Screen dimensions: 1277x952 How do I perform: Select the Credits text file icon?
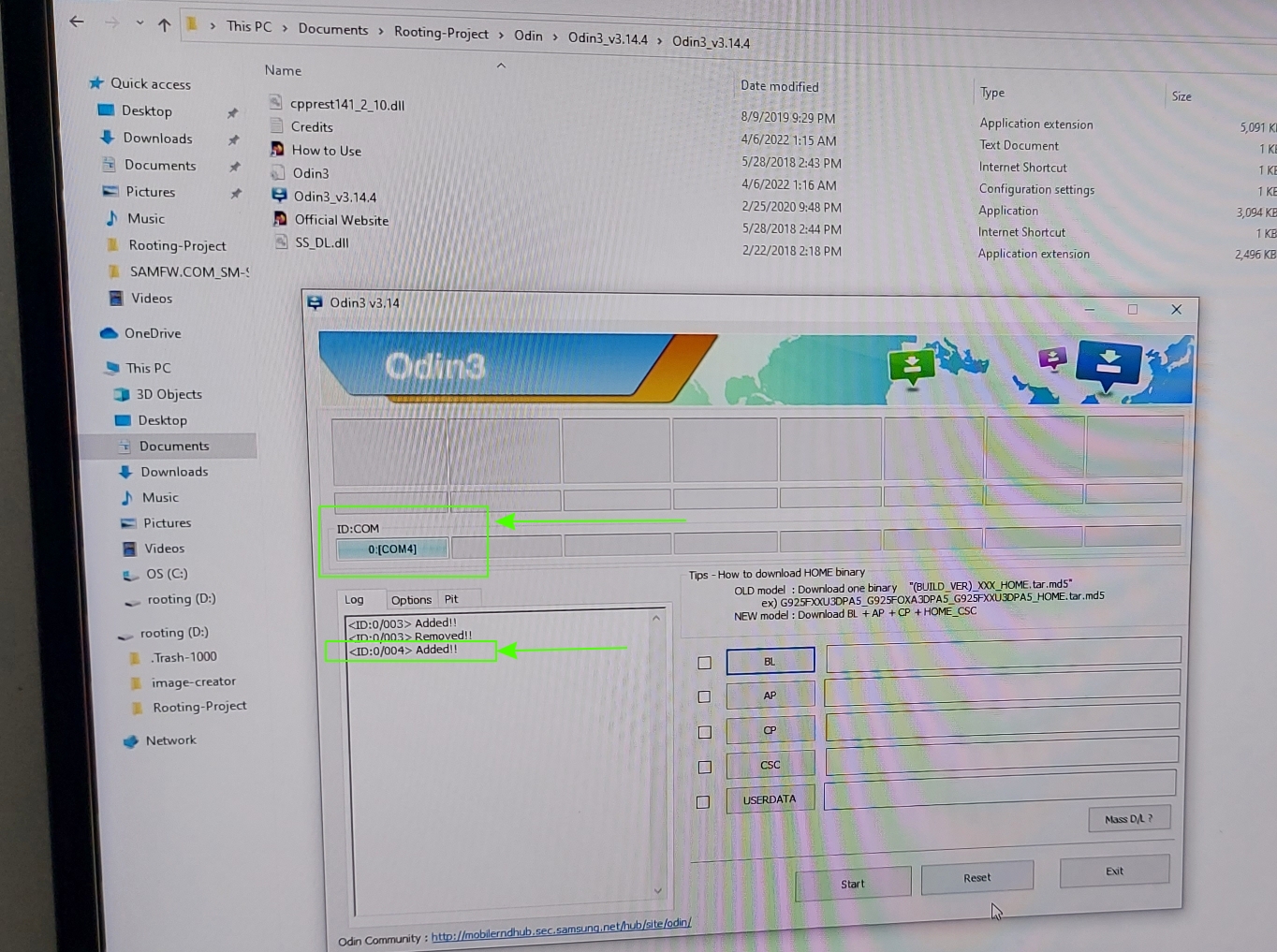(276, 124)
